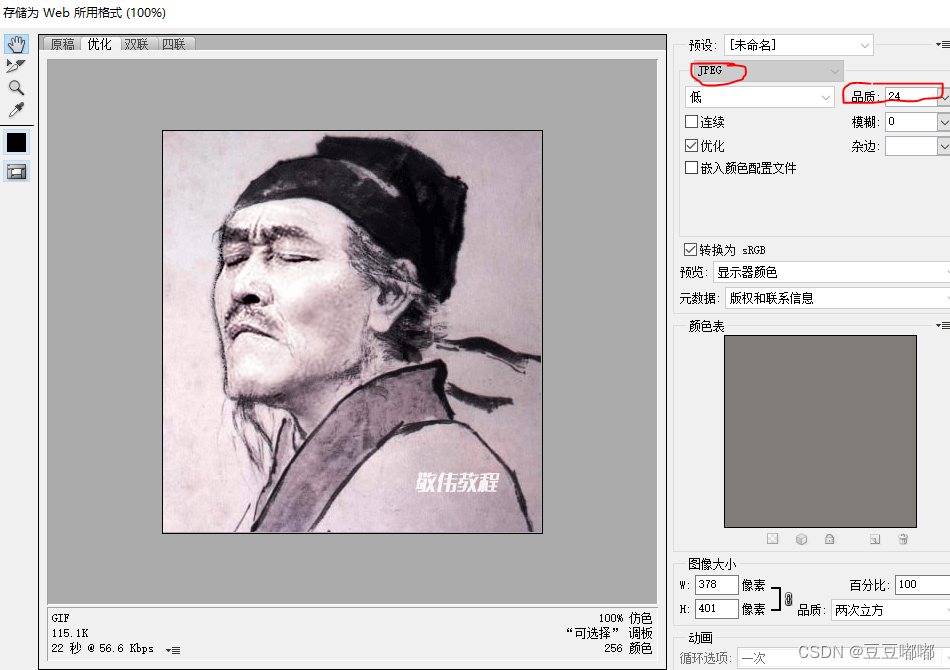Click the black eyedropper color swatch
Screen dimensions: 950x670
click(x=16, y=143)
